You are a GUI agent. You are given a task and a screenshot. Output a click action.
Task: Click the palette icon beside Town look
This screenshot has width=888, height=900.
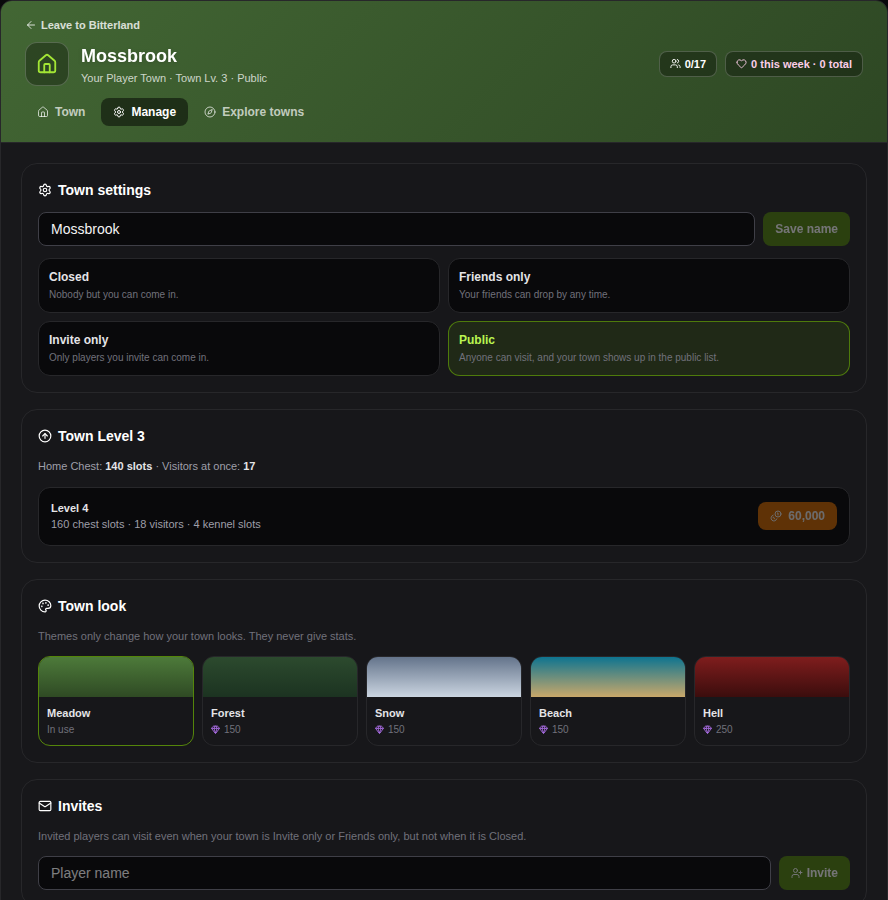[45, 606]
